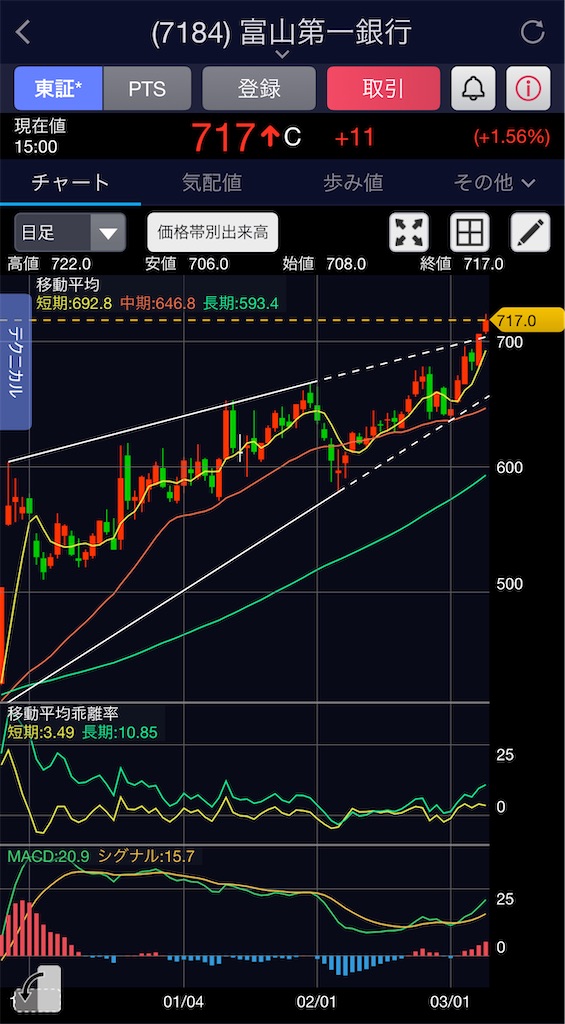Image resolution: width=565 pixels, height=1024 pixels.
Task: Expand chart to full screen
Action: [x=410, y=232]
